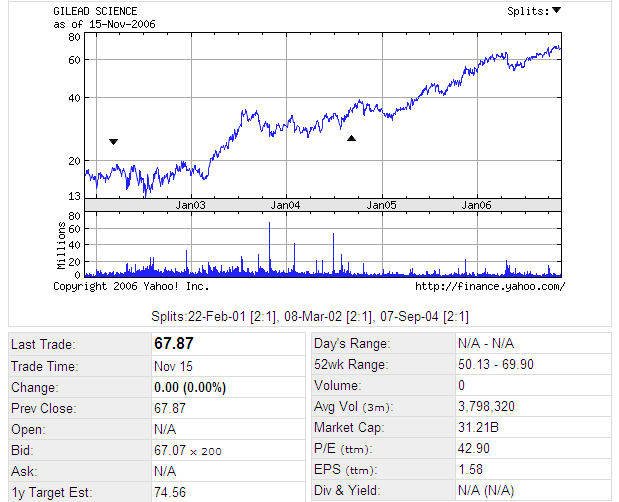Click the tallest volume spike in late 2003
Viewport: 619px width, 502px height.
[x=270, y=247]
